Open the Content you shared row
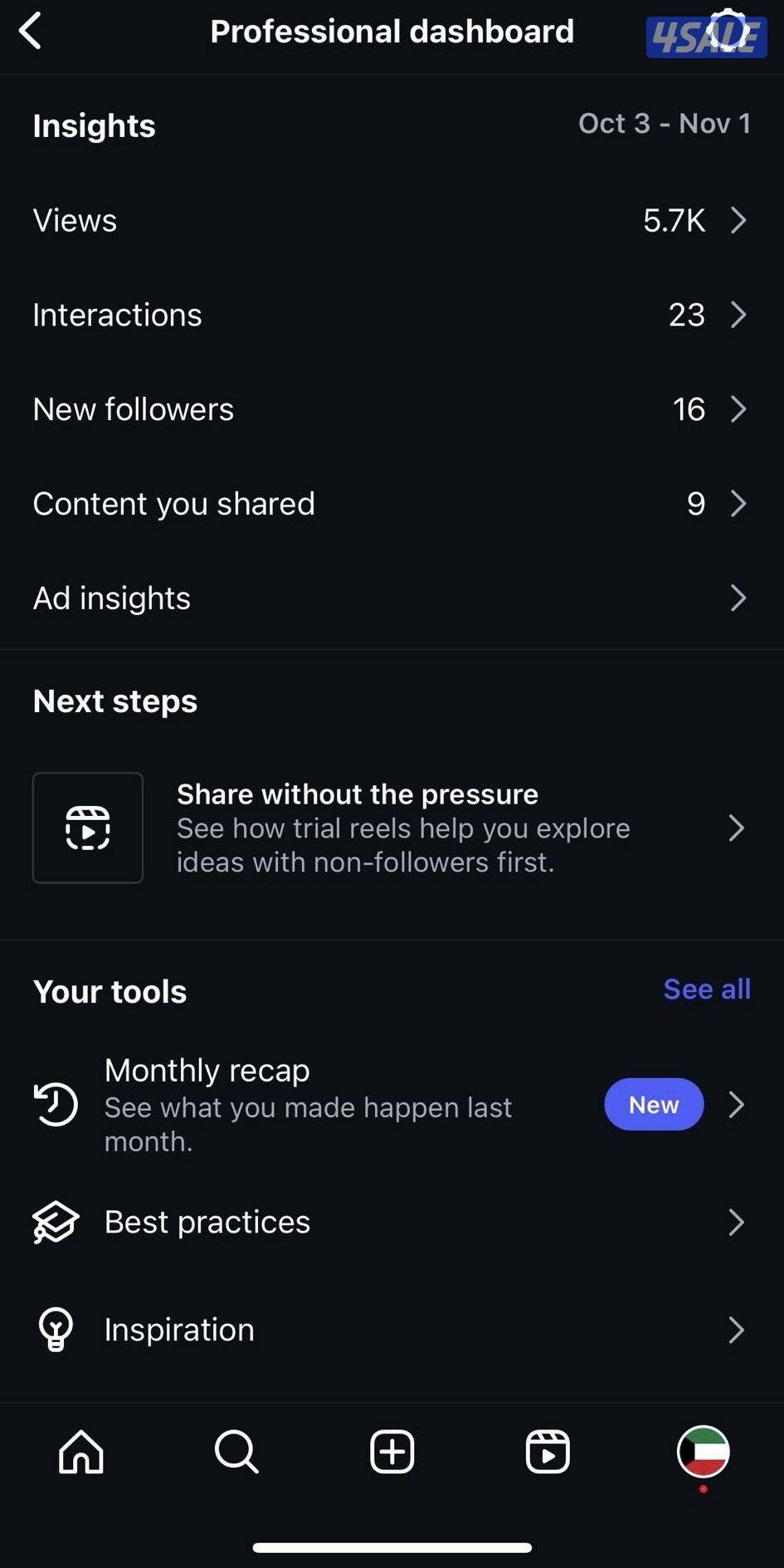 coord(390,504)
